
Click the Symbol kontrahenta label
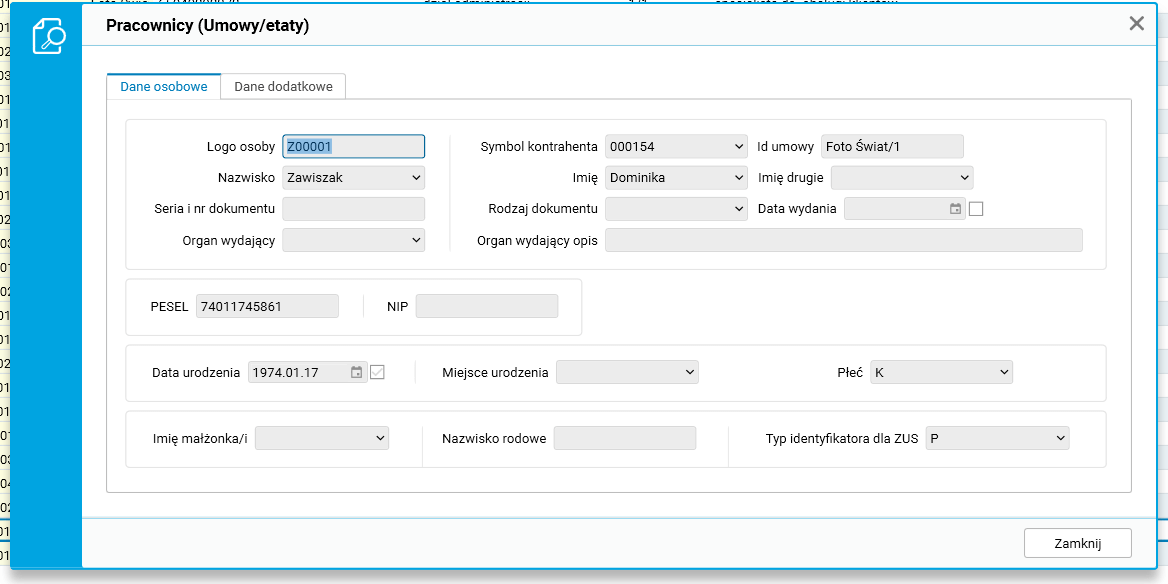539,147
